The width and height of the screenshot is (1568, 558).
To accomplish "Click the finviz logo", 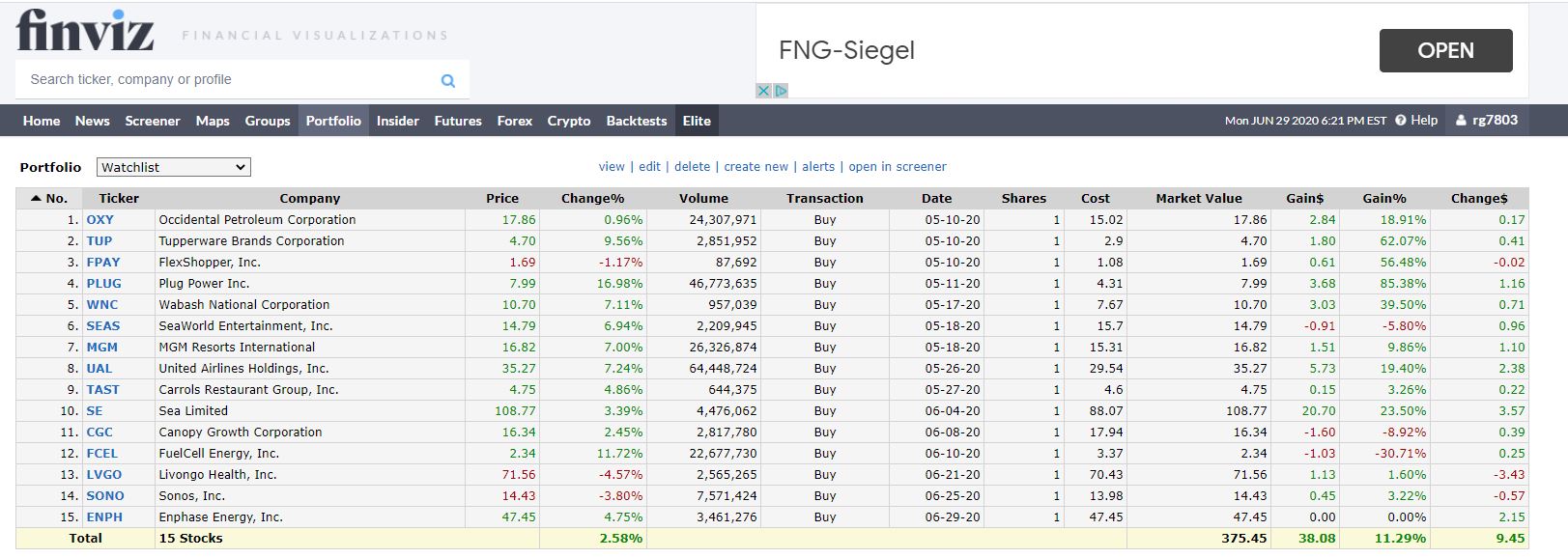I will pos(85,31).
